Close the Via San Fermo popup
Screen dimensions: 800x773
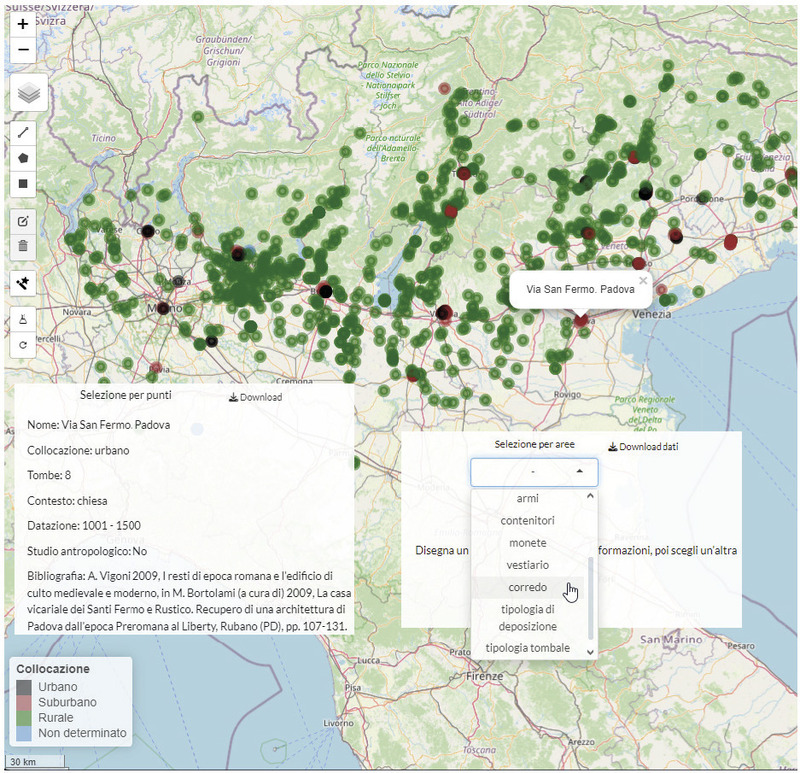[642, 281]
